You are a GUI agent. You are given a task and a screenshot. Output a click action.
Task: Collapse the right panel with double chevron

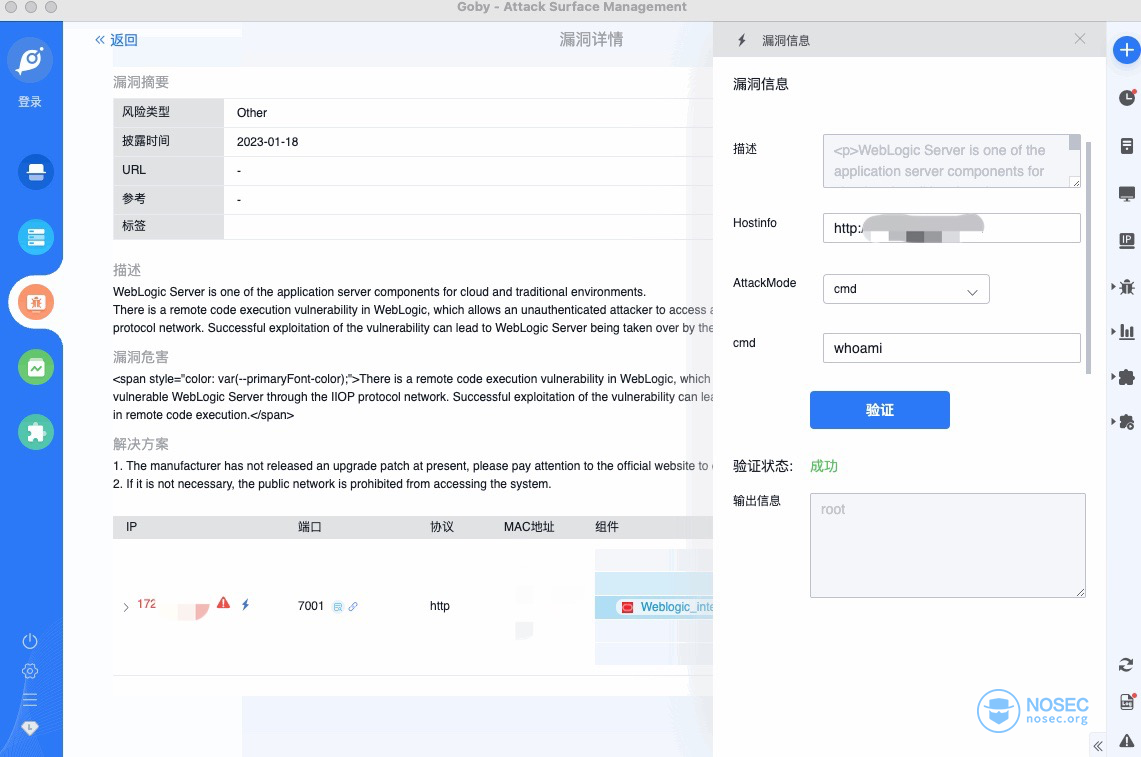tap(1097, 746)
